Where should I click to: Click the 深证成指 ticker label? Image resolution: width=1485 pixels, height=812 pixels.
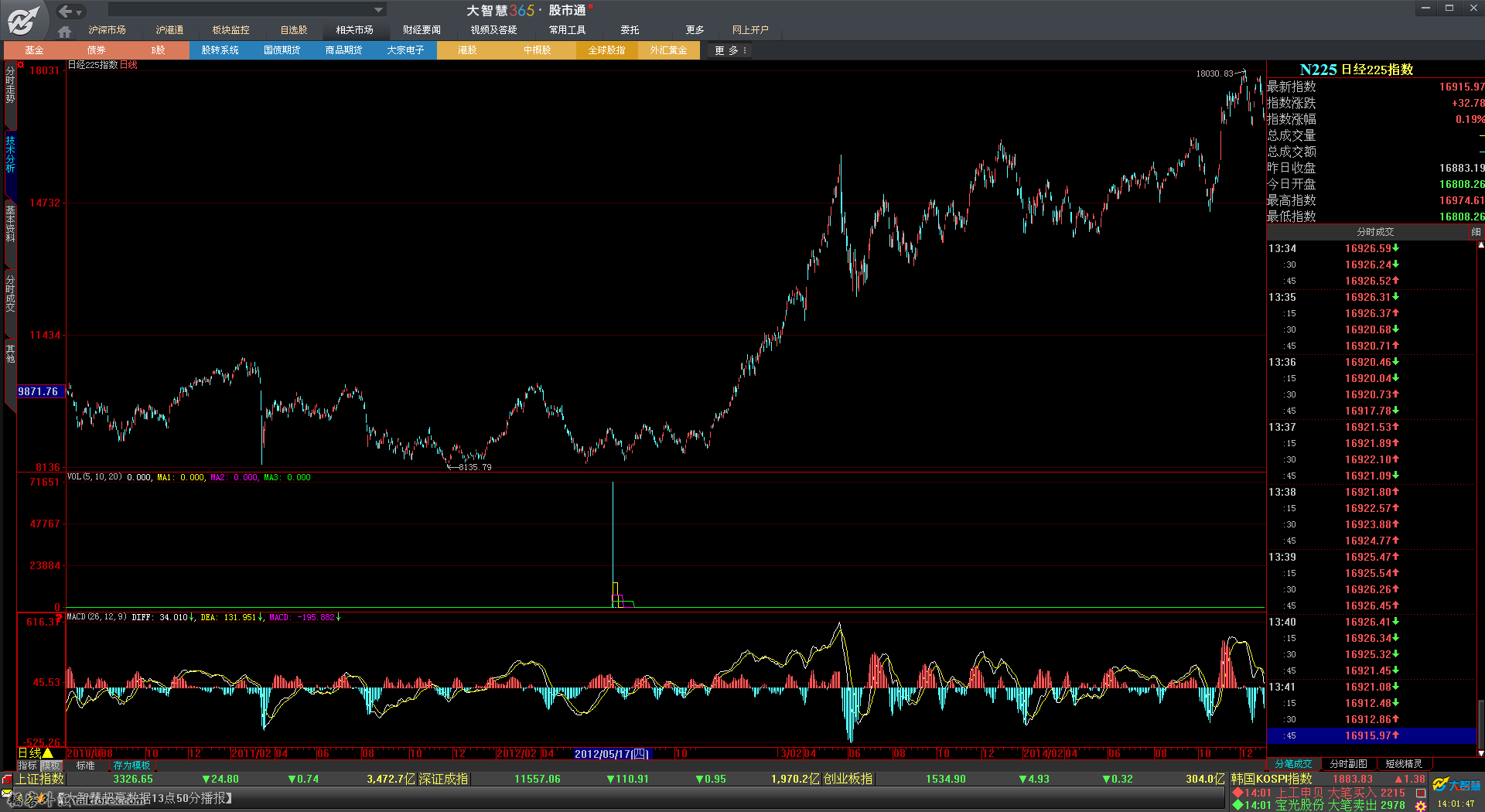tap(443, 780)
